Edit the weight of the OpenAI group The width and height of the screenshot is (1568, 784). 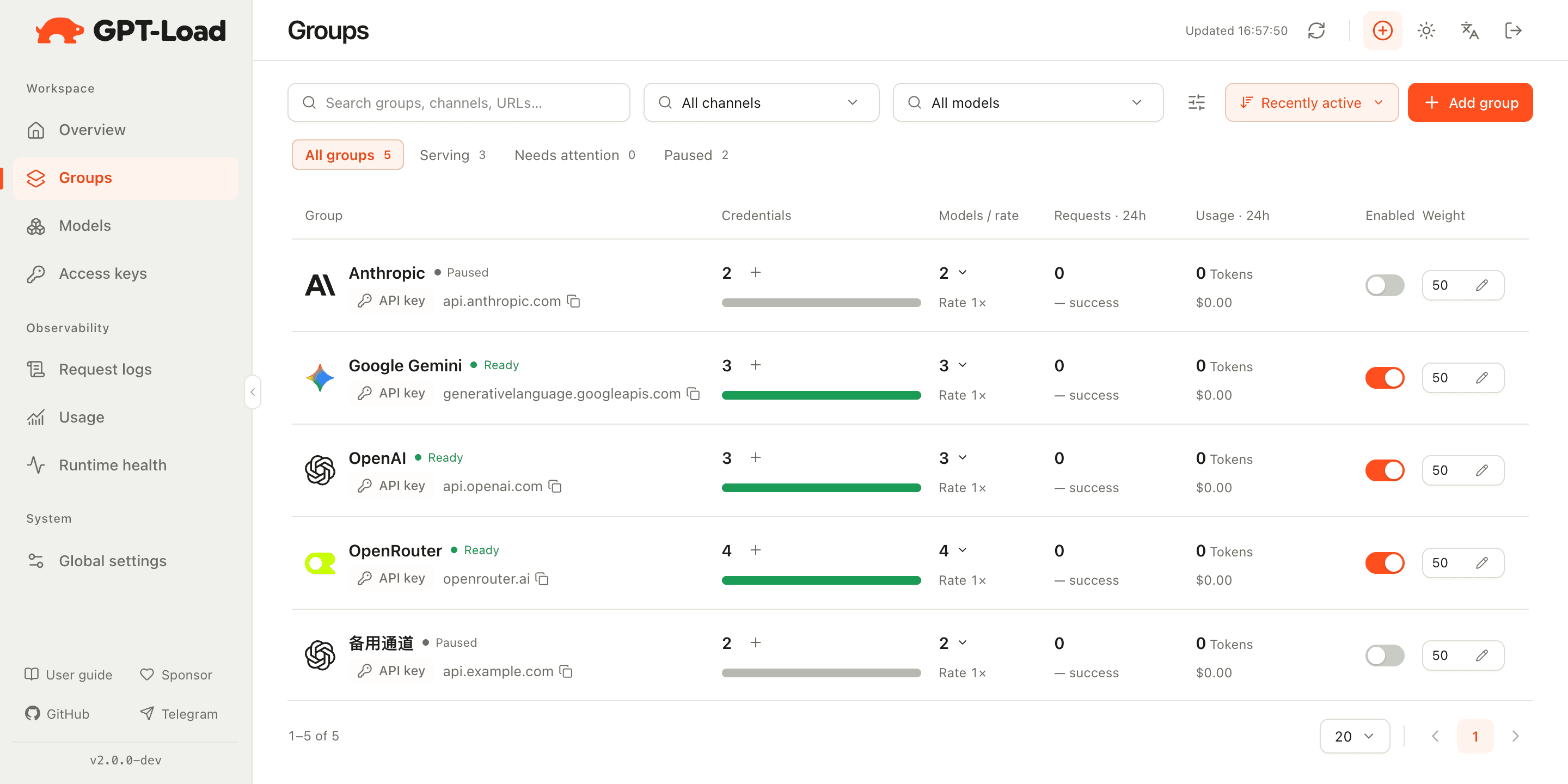(1481, 470)
